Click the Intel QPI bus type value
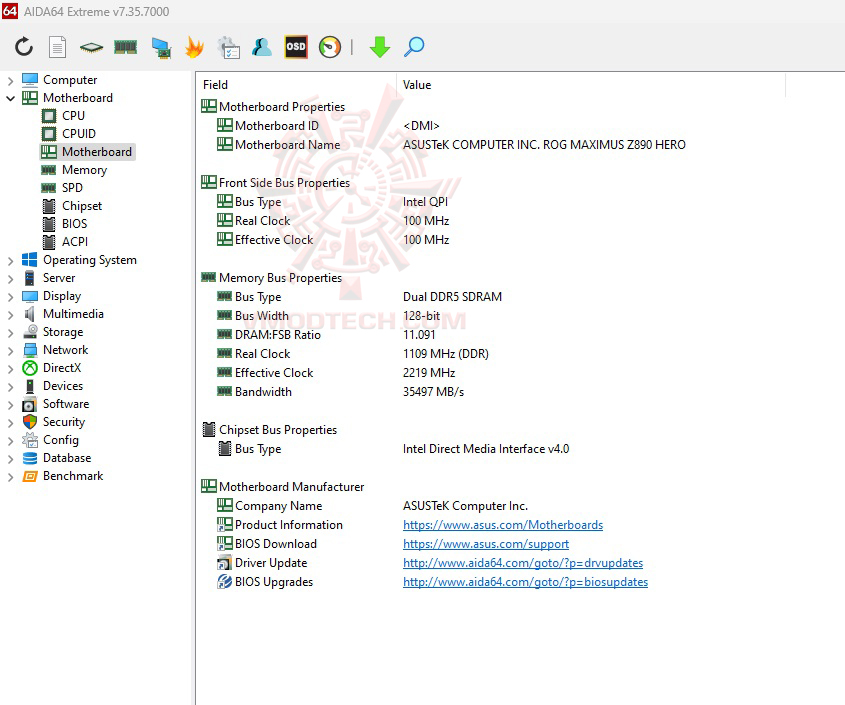845x705 pixels. coord(425,202)
